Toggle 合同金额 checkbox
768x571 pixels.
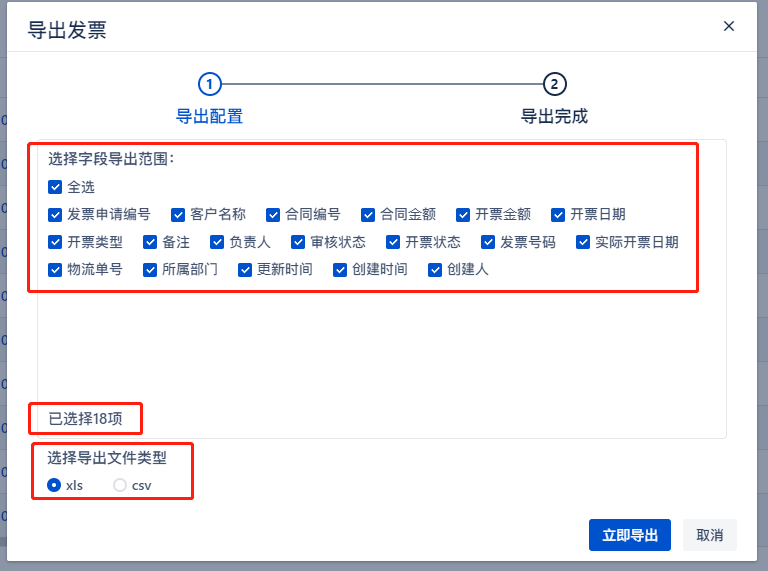click(x=368, y=214)
